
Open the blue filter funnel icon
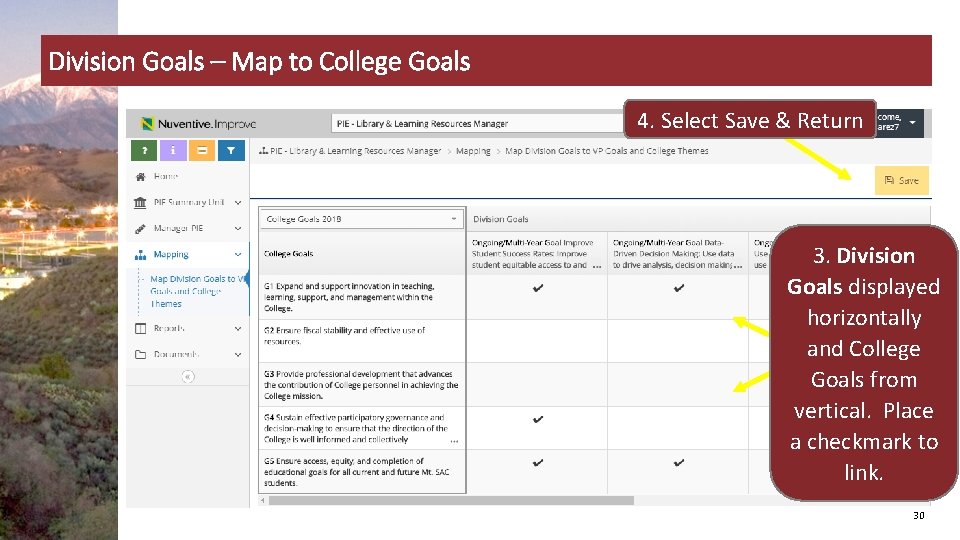tap(230, 150)
